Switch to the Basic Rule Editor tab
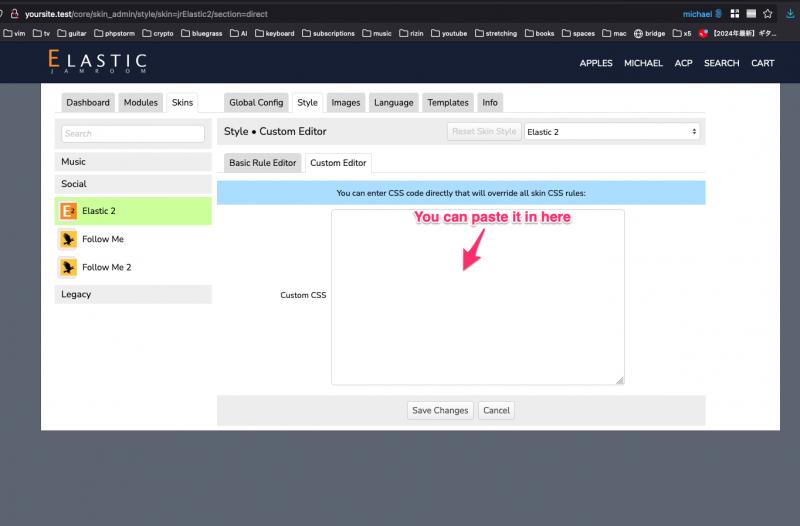 coord(262,163)
